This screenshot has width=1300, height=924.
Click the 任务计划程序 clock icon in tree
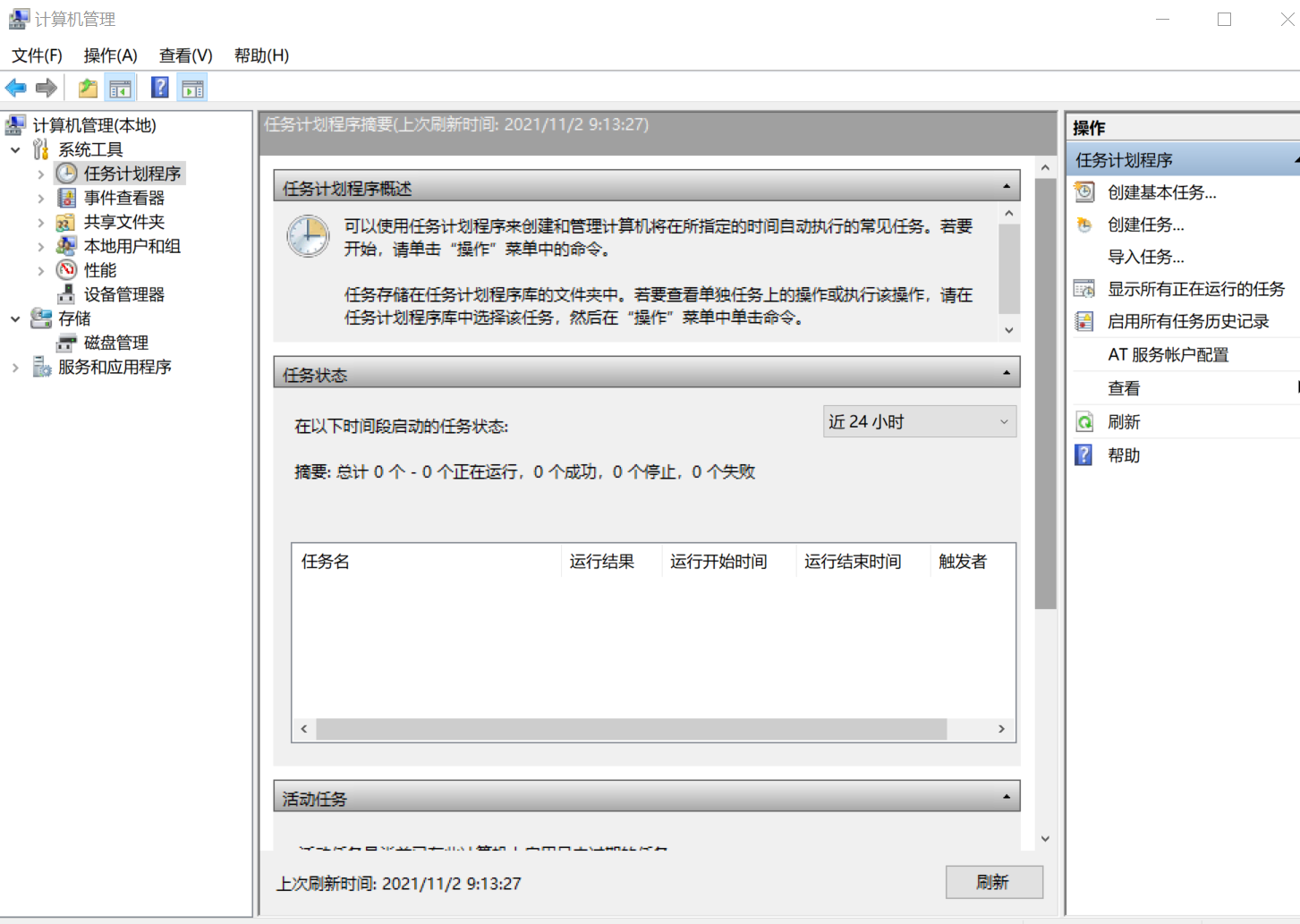click(x=67, y=174)
